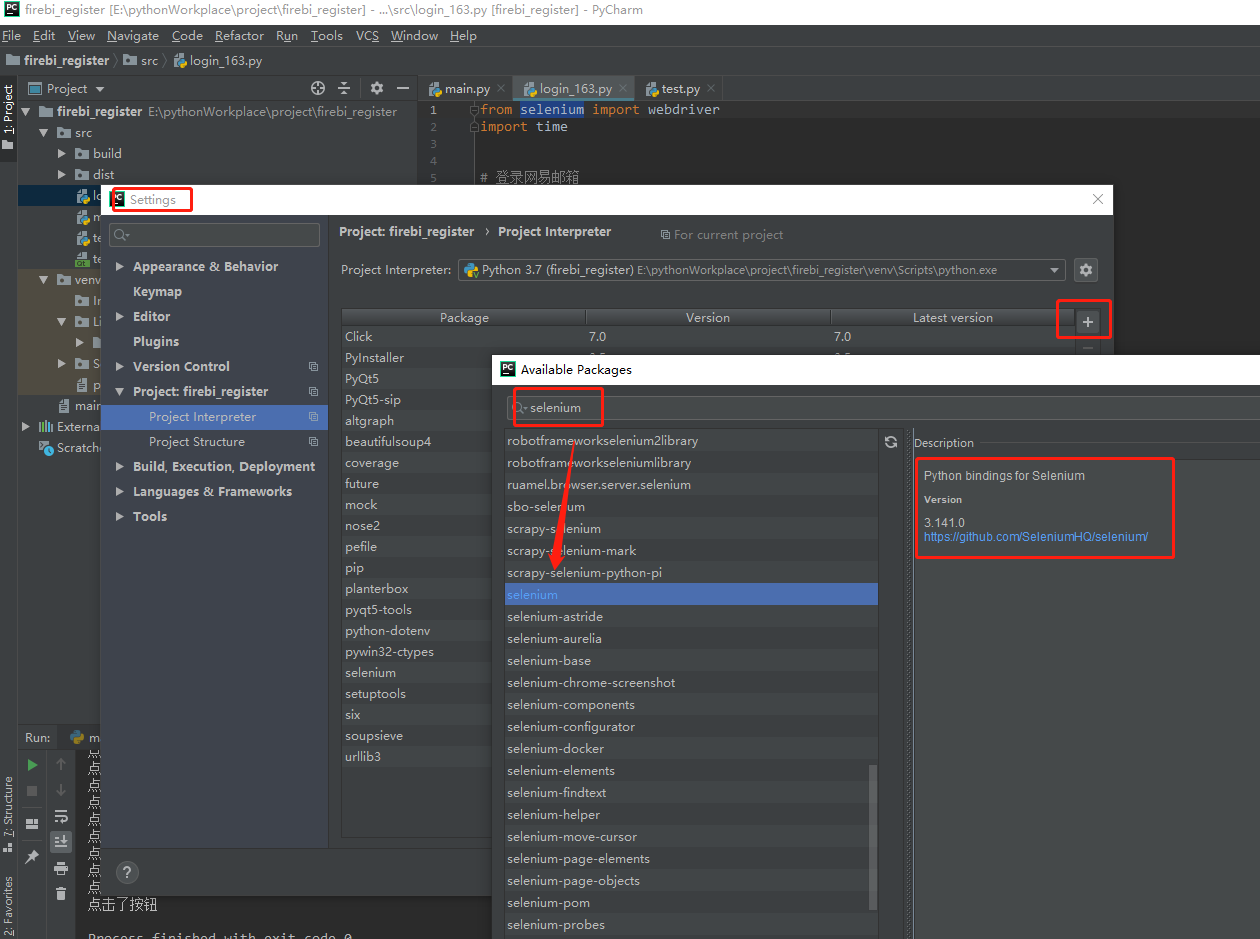Click the scroll-from-source crosshair icon in Project panel
This screenshot has height=939, width=1260.
318,88
